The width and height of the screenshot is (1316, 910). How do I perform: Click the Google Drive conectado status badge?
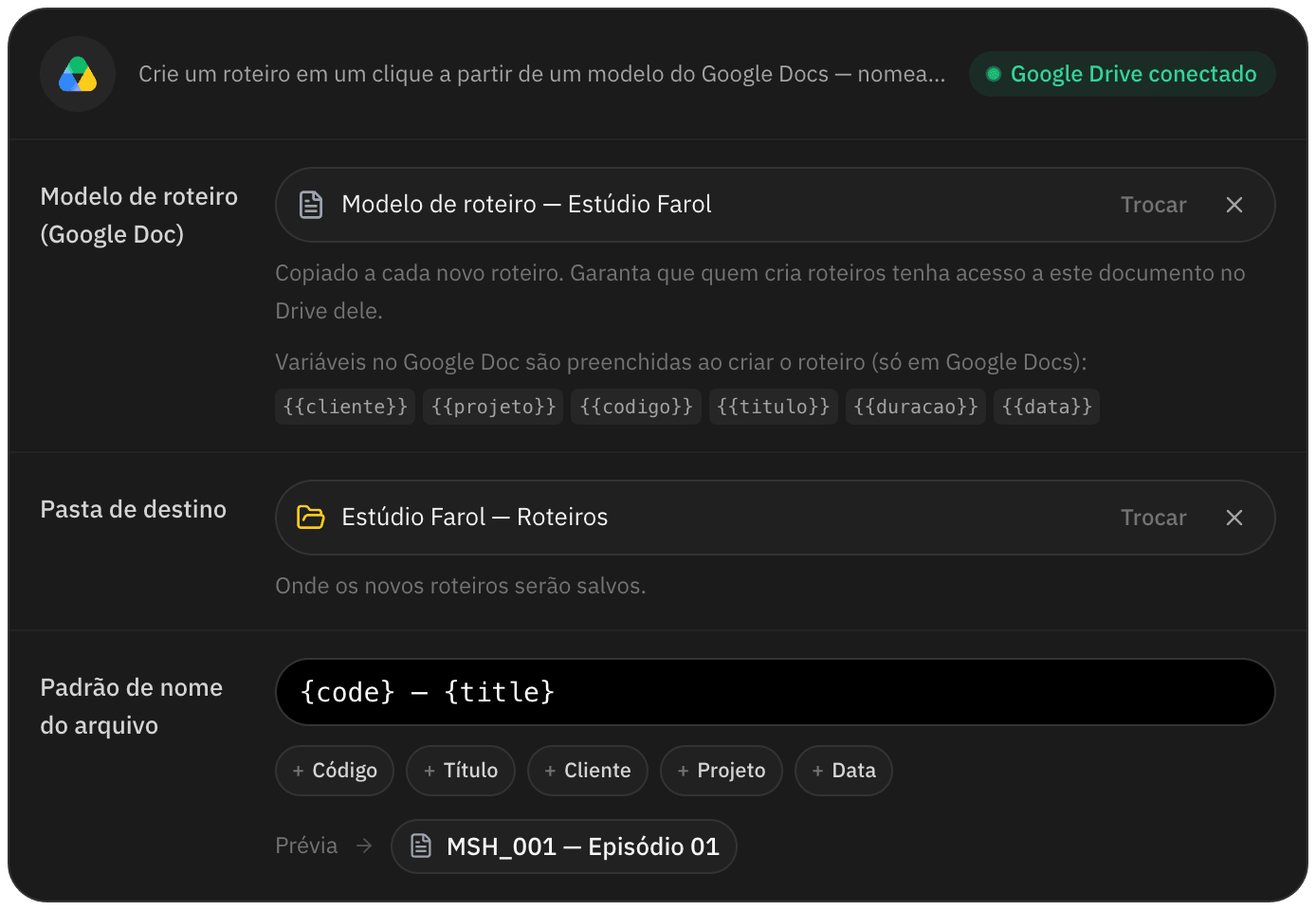(1122, 74)
